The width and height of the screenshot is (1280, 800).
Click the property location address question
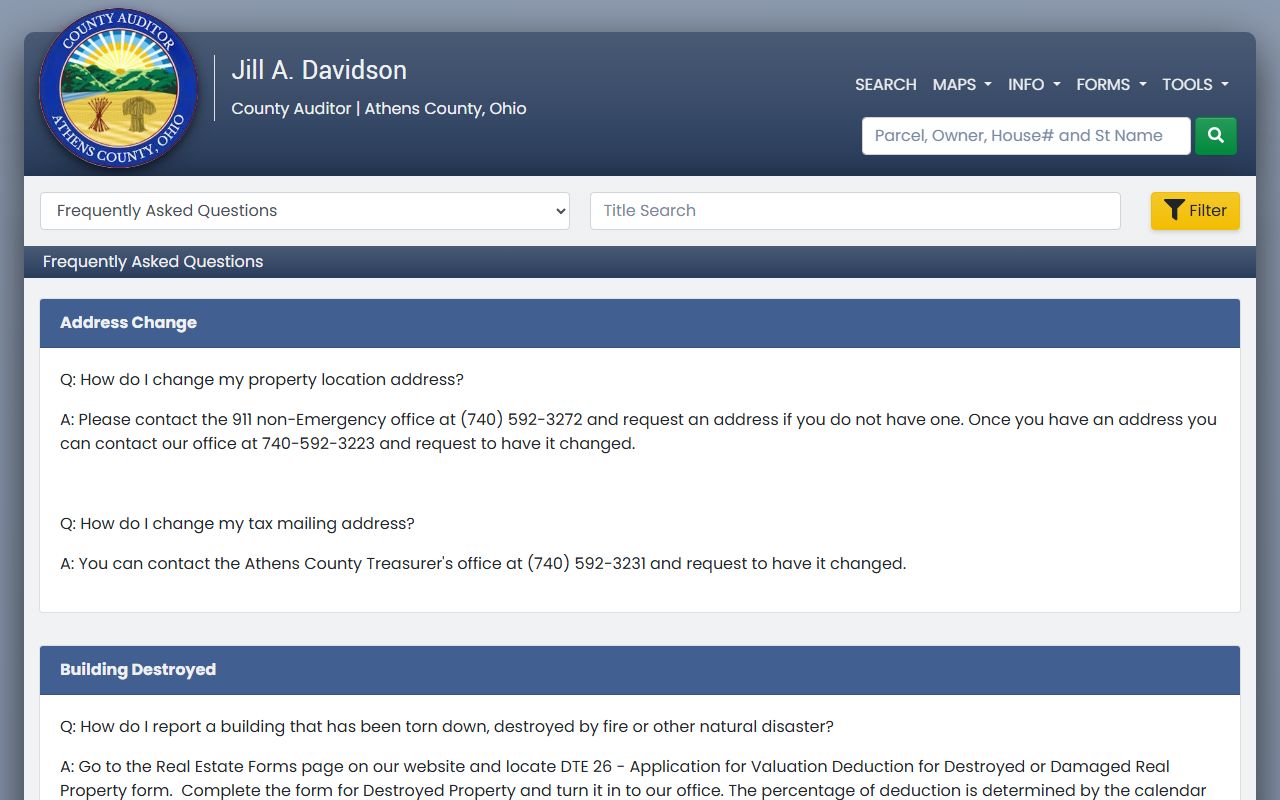(262, 380)
